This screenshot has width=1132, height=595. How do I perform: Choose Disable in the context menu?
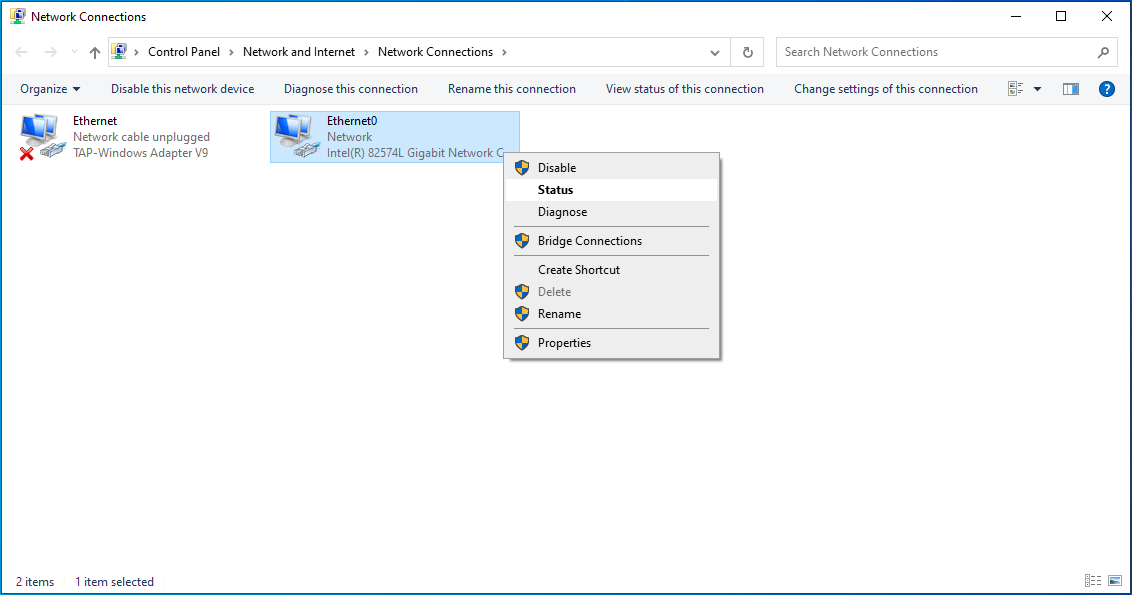click(x=556, y=168)
